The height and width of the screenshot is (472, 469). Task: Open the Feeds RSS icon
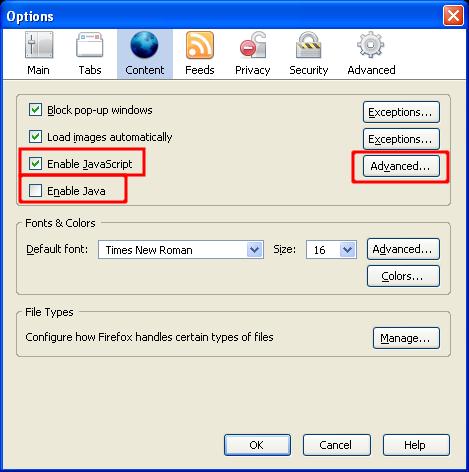tap(200, 45)
